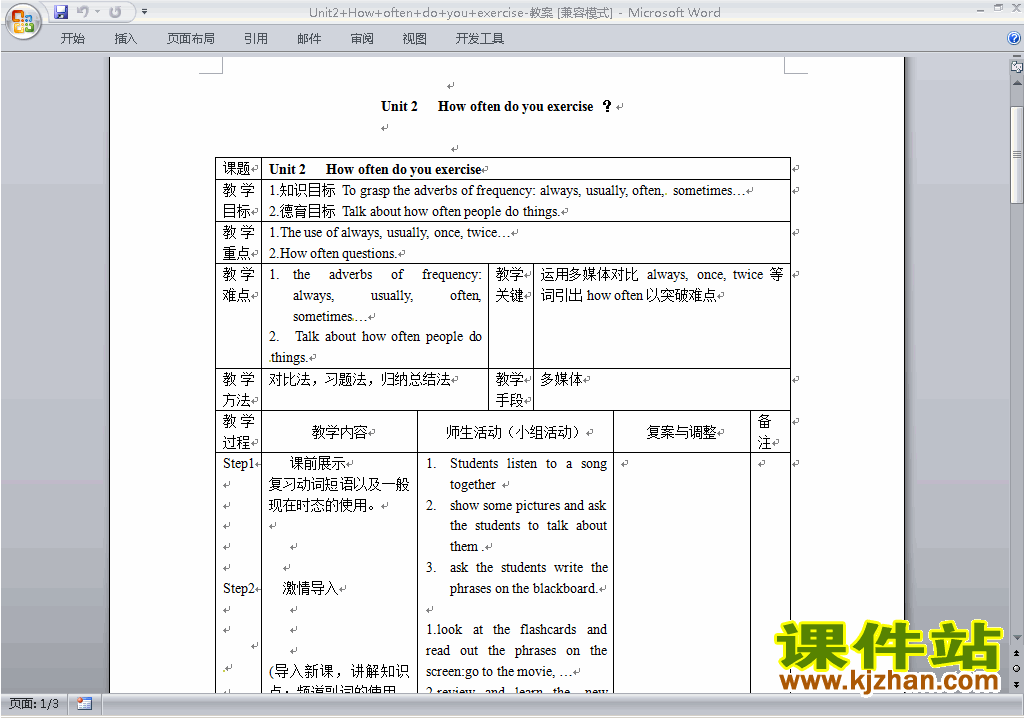1024x718 pixels.
Task: Switch to the 引用 tab
Action: 256,39
